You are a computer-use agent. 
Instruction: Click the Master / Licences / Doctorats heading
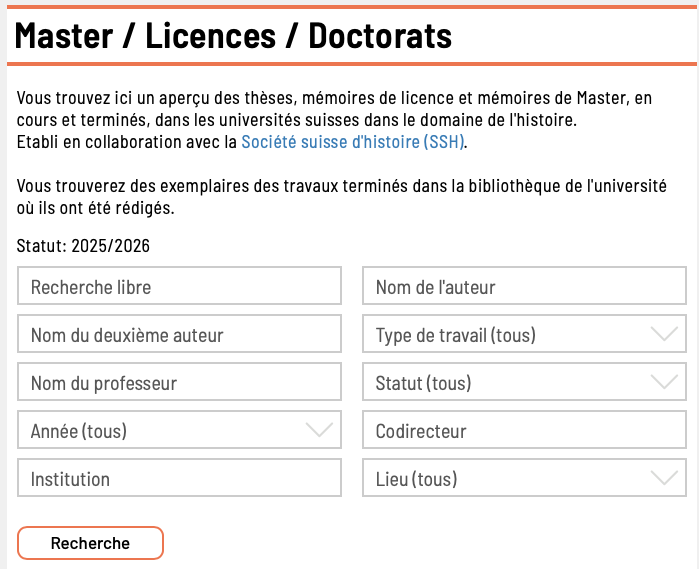(x=234, y=37)
